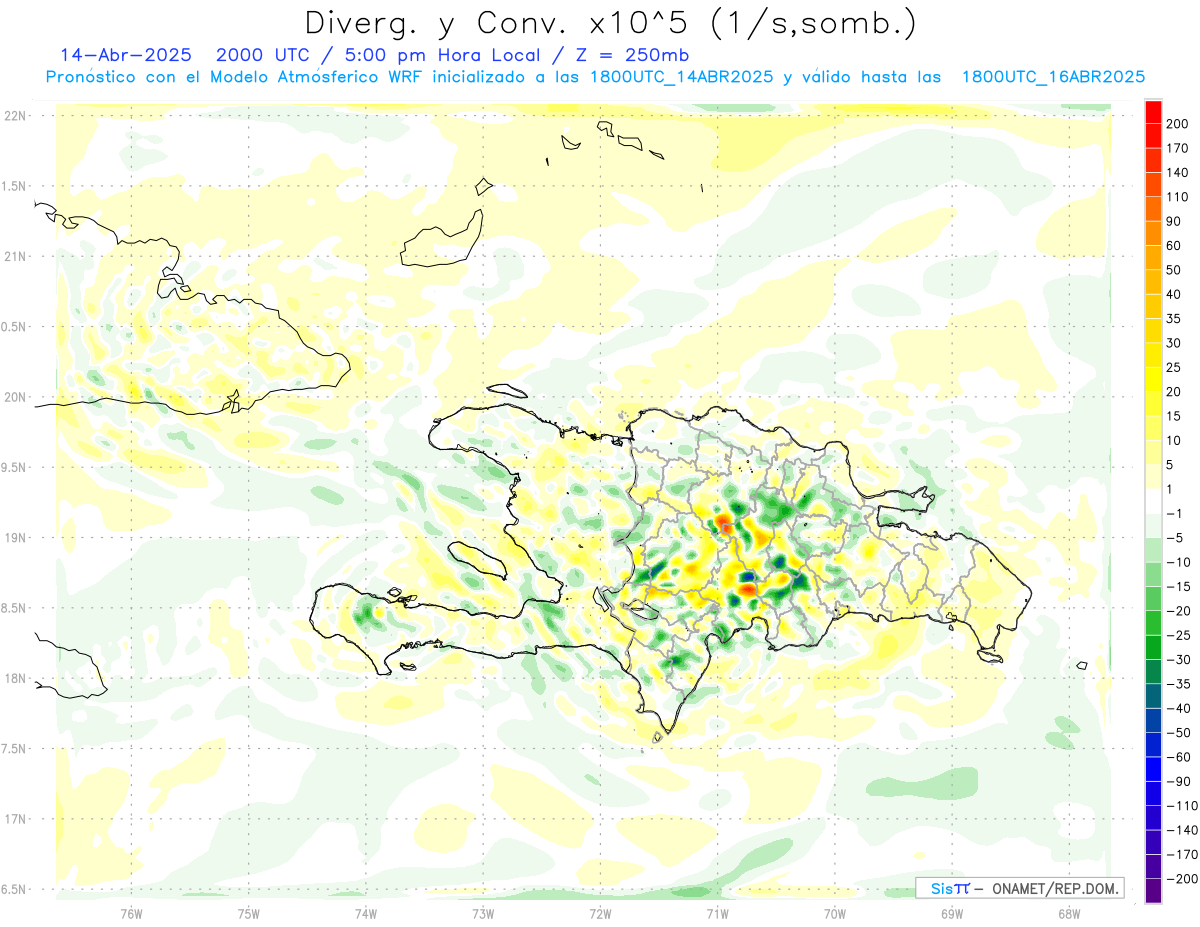
Task: Click the "-40" legend value
Action: pos(1177,709)
